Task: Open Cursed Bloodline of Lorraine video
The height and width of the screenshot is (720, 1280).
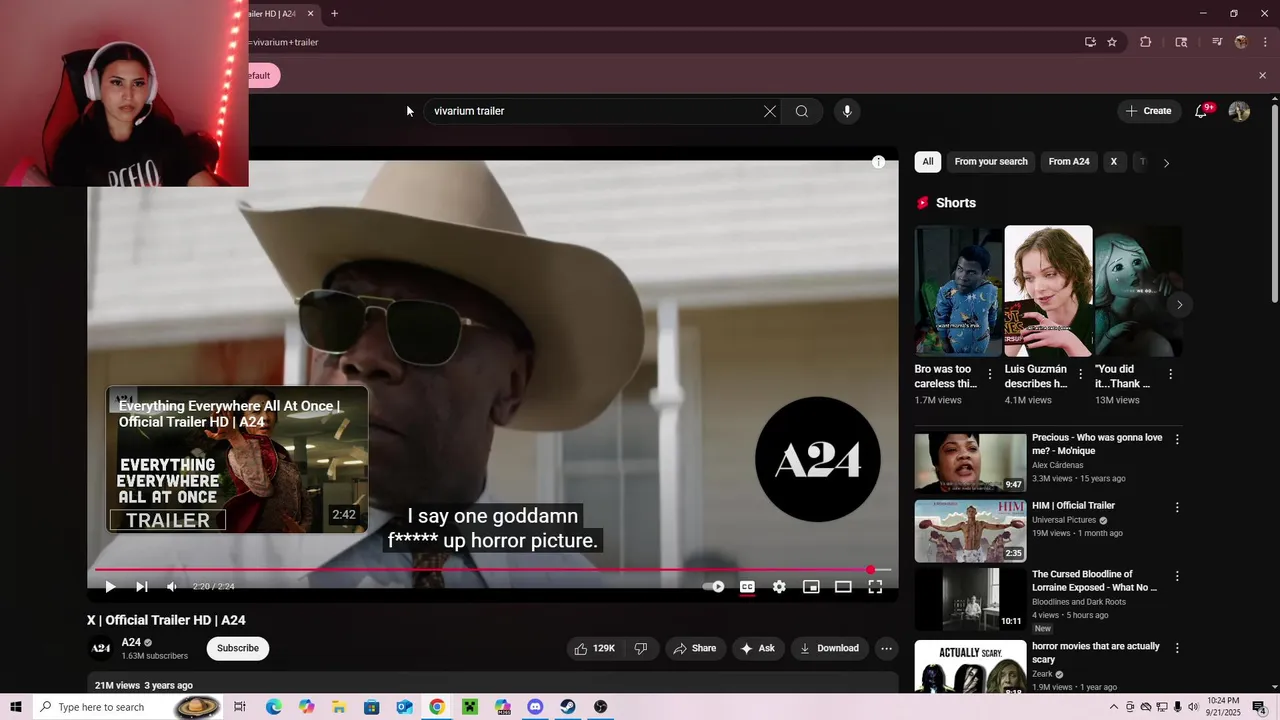Action: (x=970, y=600)
